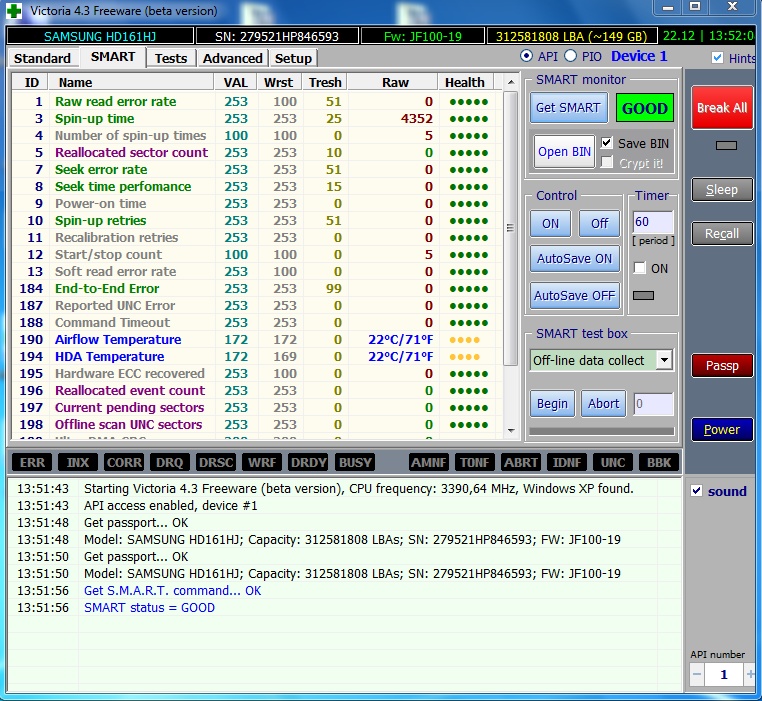
Task: Click the blue Power button
Action: pyautogui.click(x=722, y=430)
